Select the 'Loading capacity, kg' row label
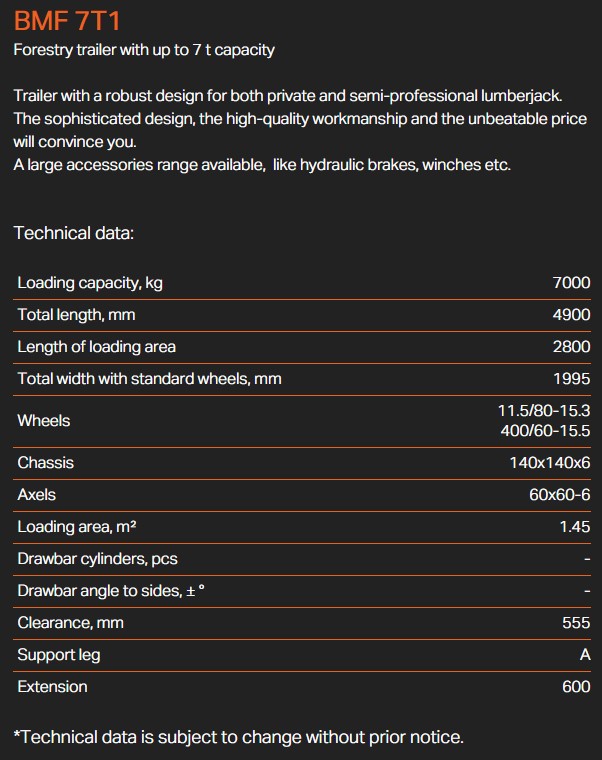Screen dimensions: 602x760 (90, 283)
